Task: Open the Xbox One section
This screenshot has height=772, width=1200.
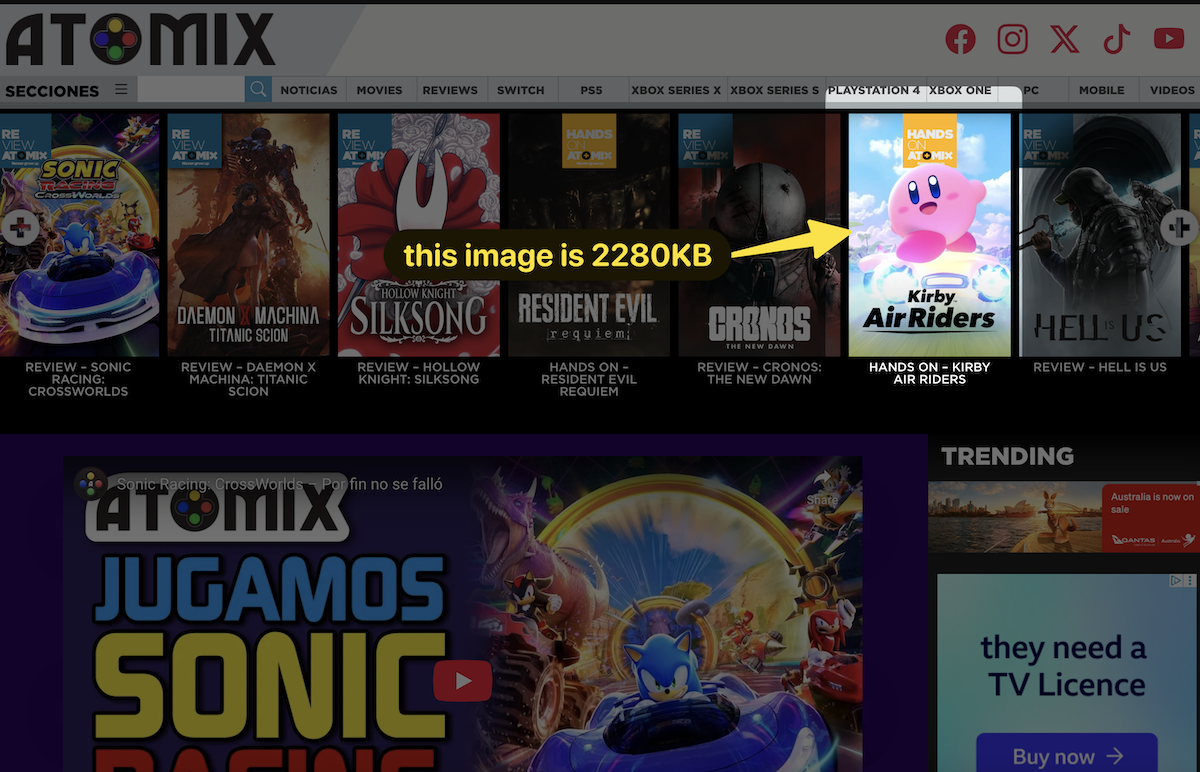Action: point(960,90)
